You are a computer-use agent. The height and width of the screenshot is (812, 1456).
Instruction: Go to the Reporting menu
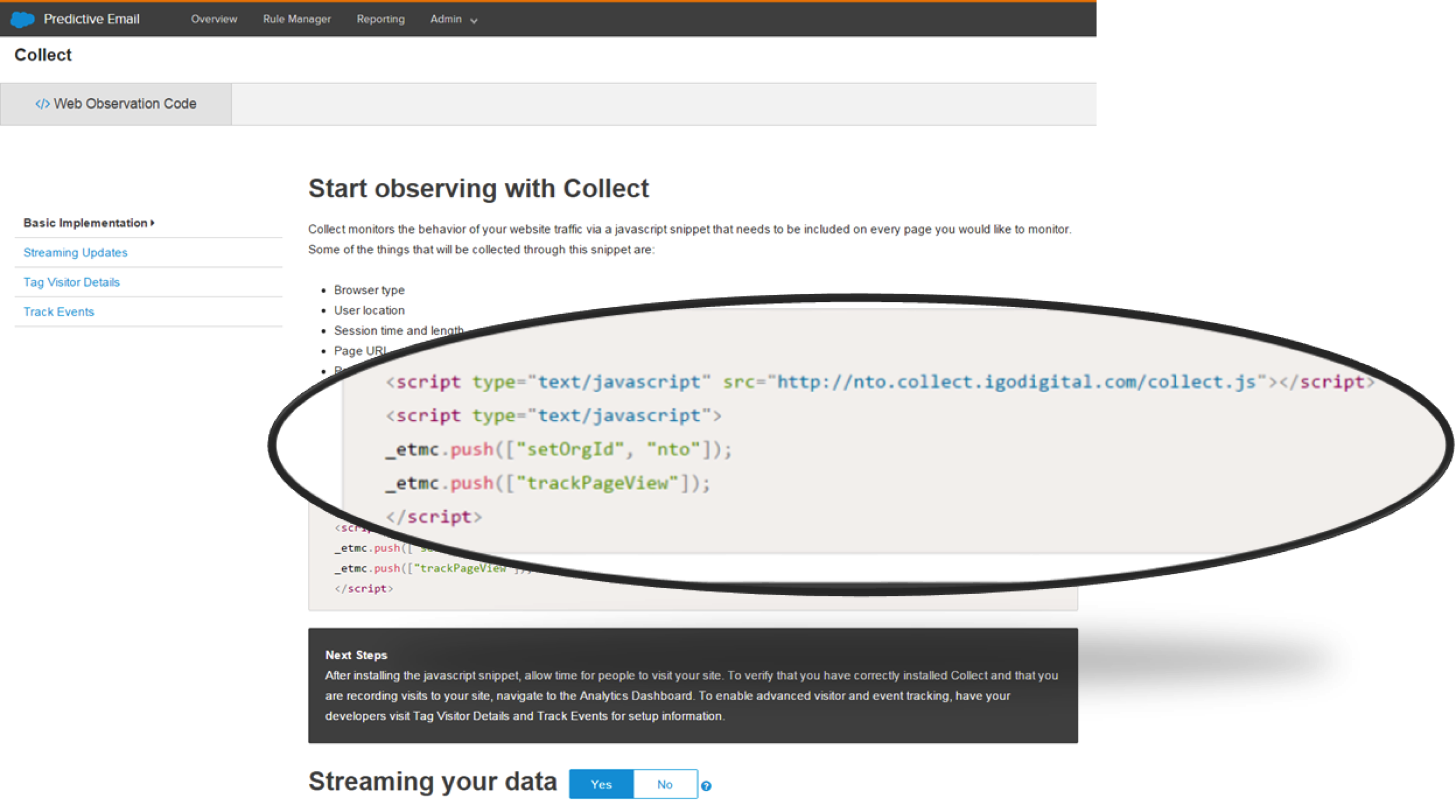(380, 19)
